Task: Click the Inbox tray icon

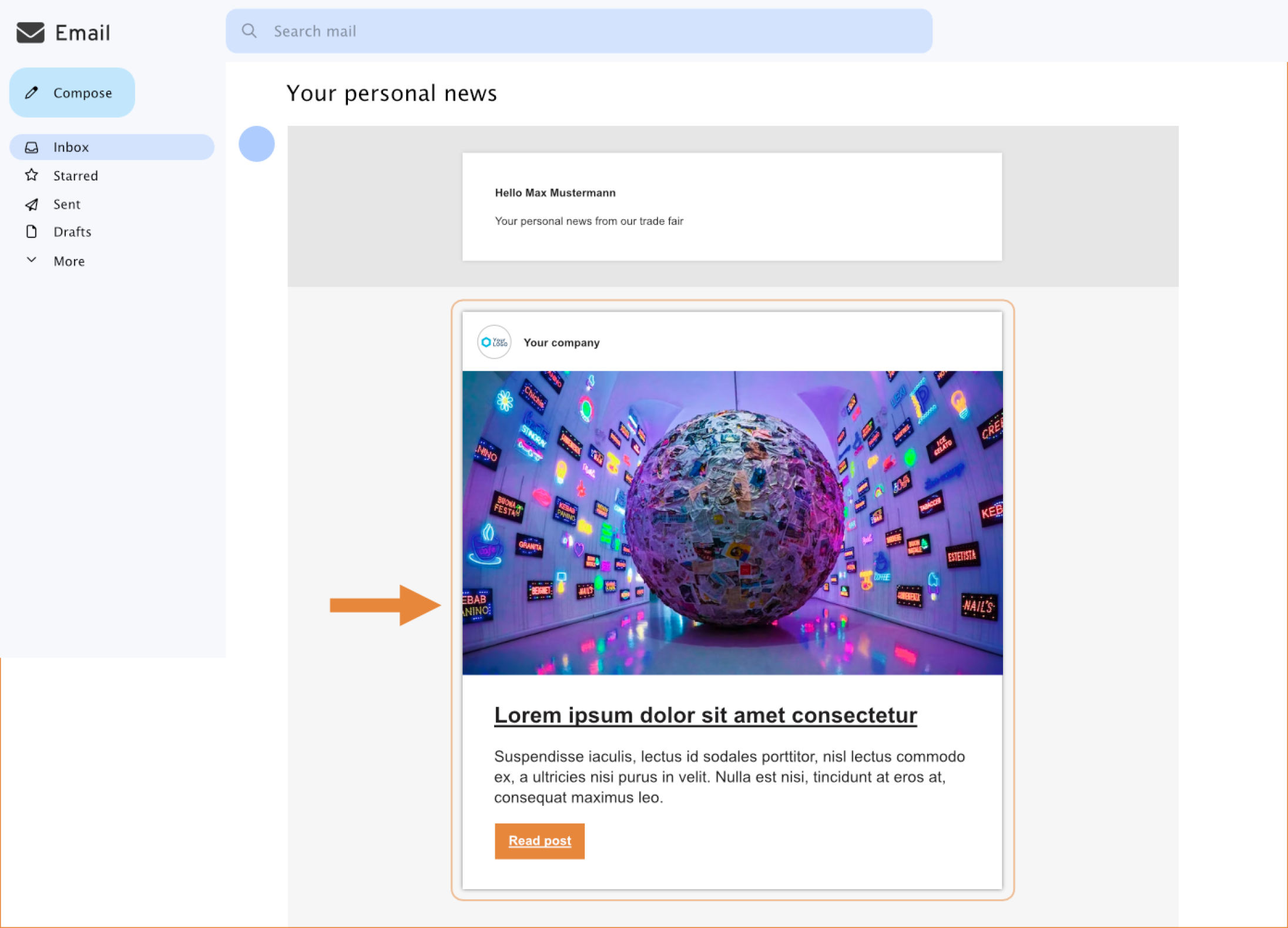Action: point(32,148)
